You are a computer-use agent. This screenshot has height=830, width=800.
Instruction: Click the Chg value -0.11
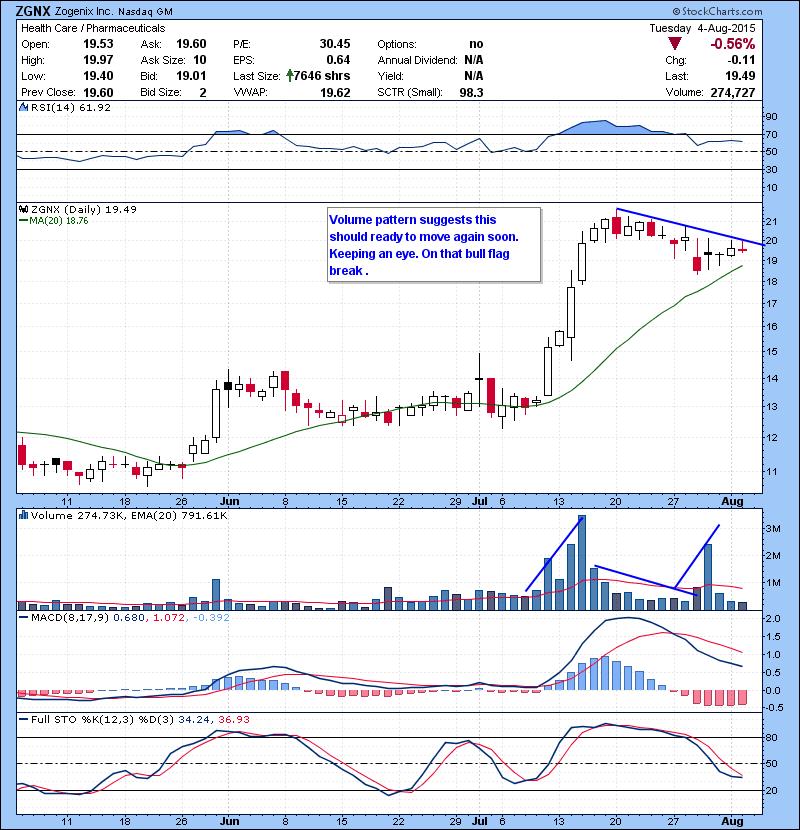click(741, 59)
